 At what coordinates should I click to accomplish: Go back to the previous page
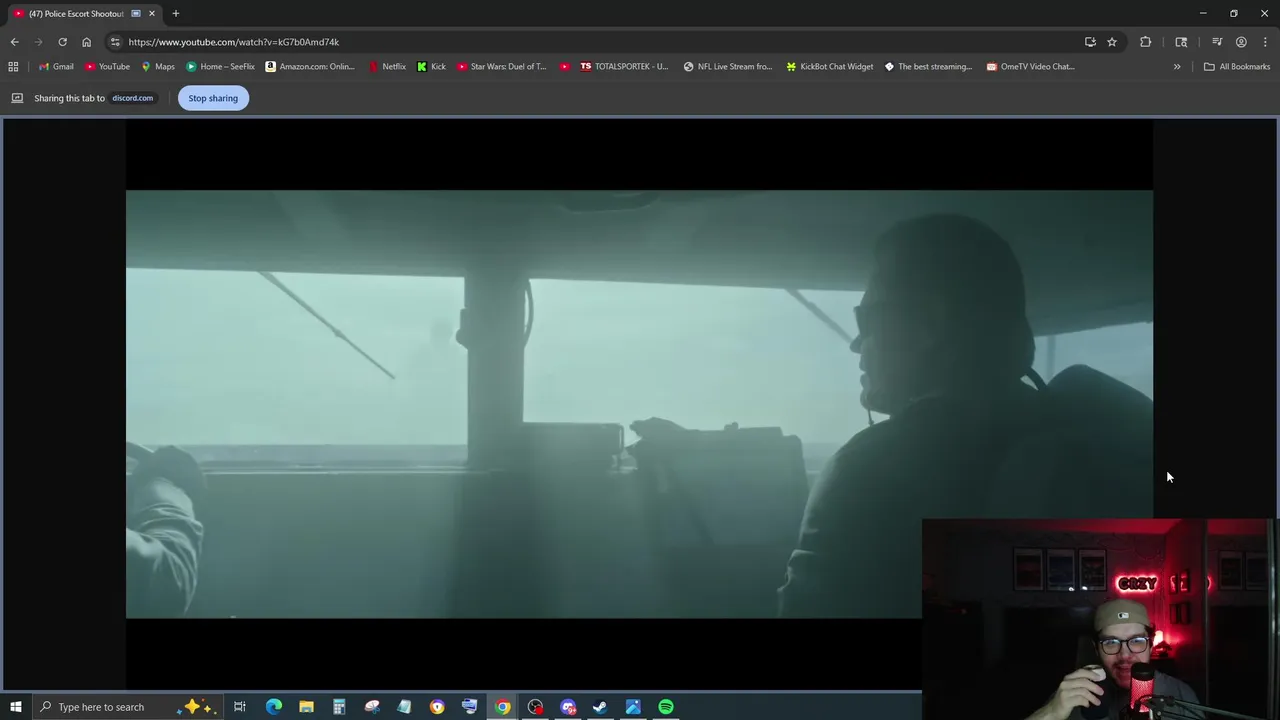14,42
